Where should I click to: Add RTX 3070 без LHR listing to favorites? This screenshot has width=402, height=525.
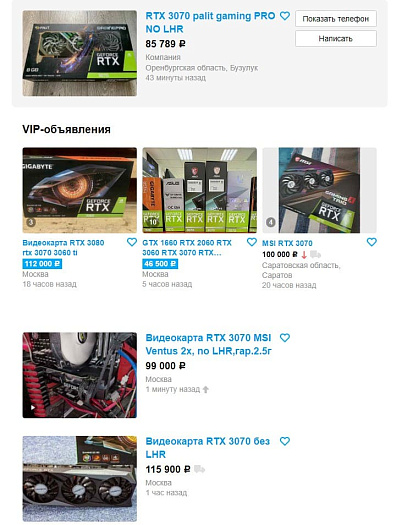point(285,442)
